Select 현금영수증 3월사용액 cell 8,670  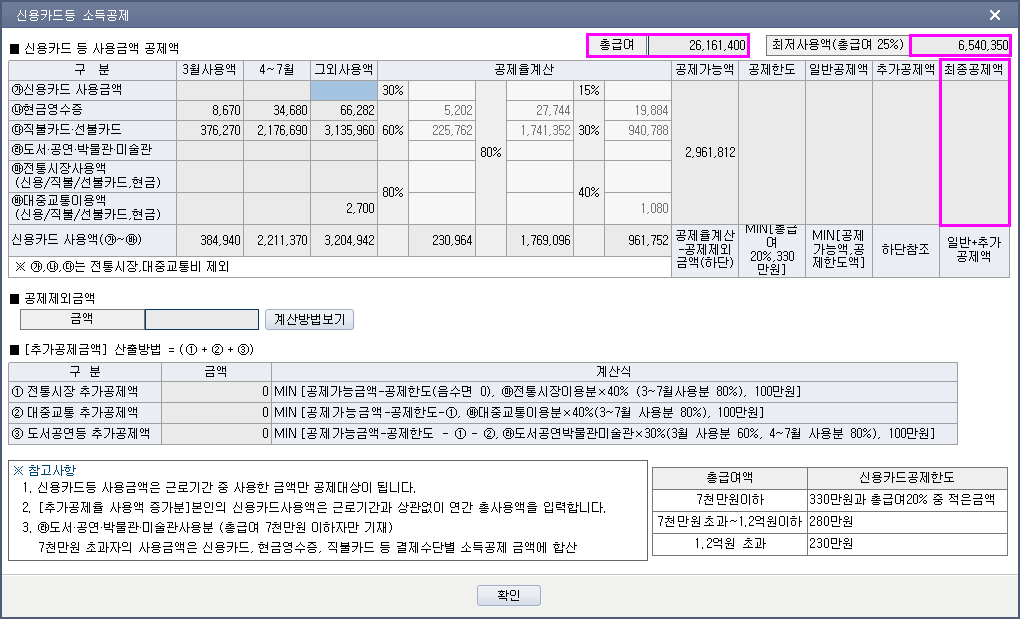point(209,111)
